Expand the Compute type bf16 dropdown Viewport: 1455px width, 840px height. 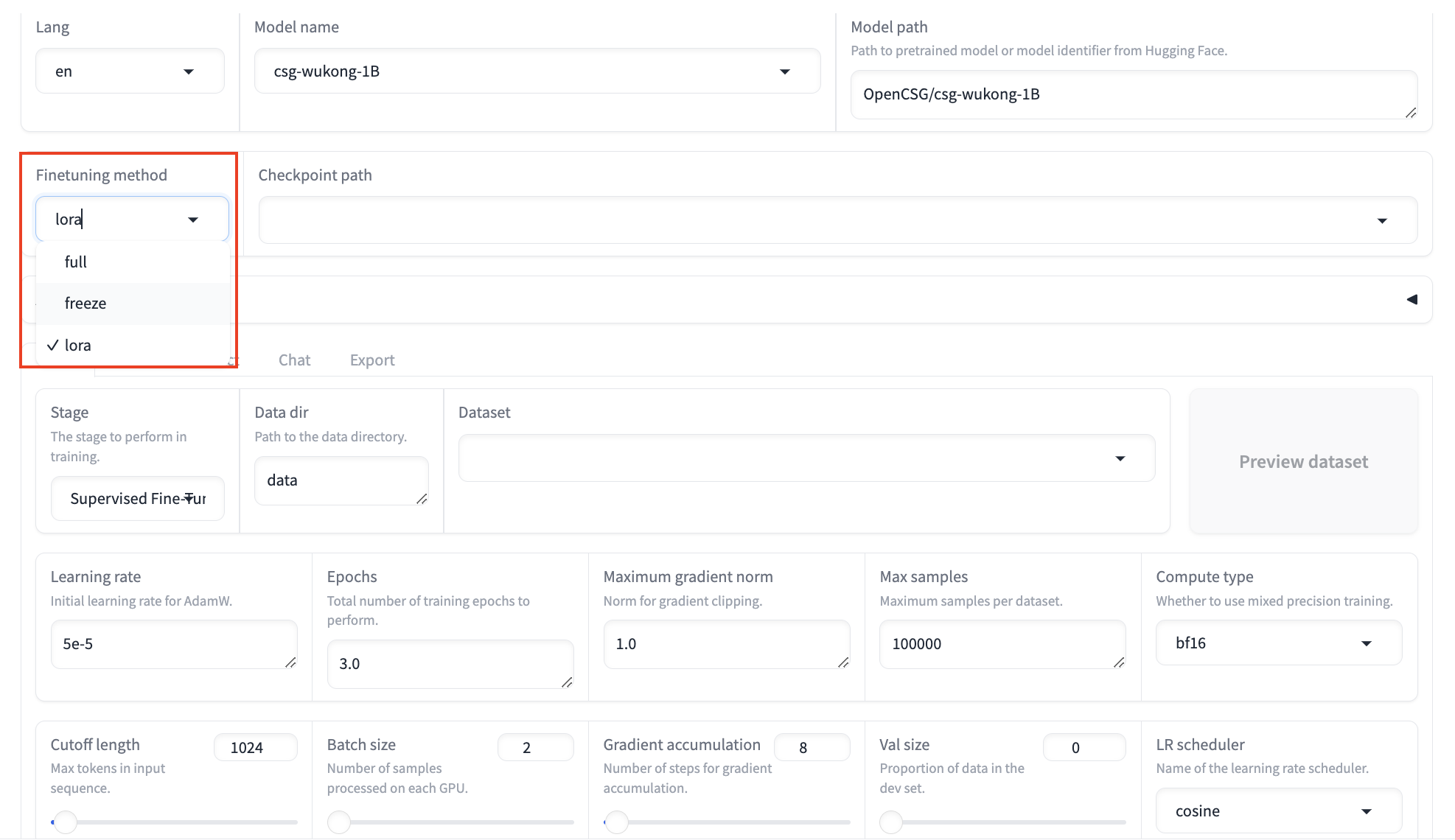(1366, 643)
